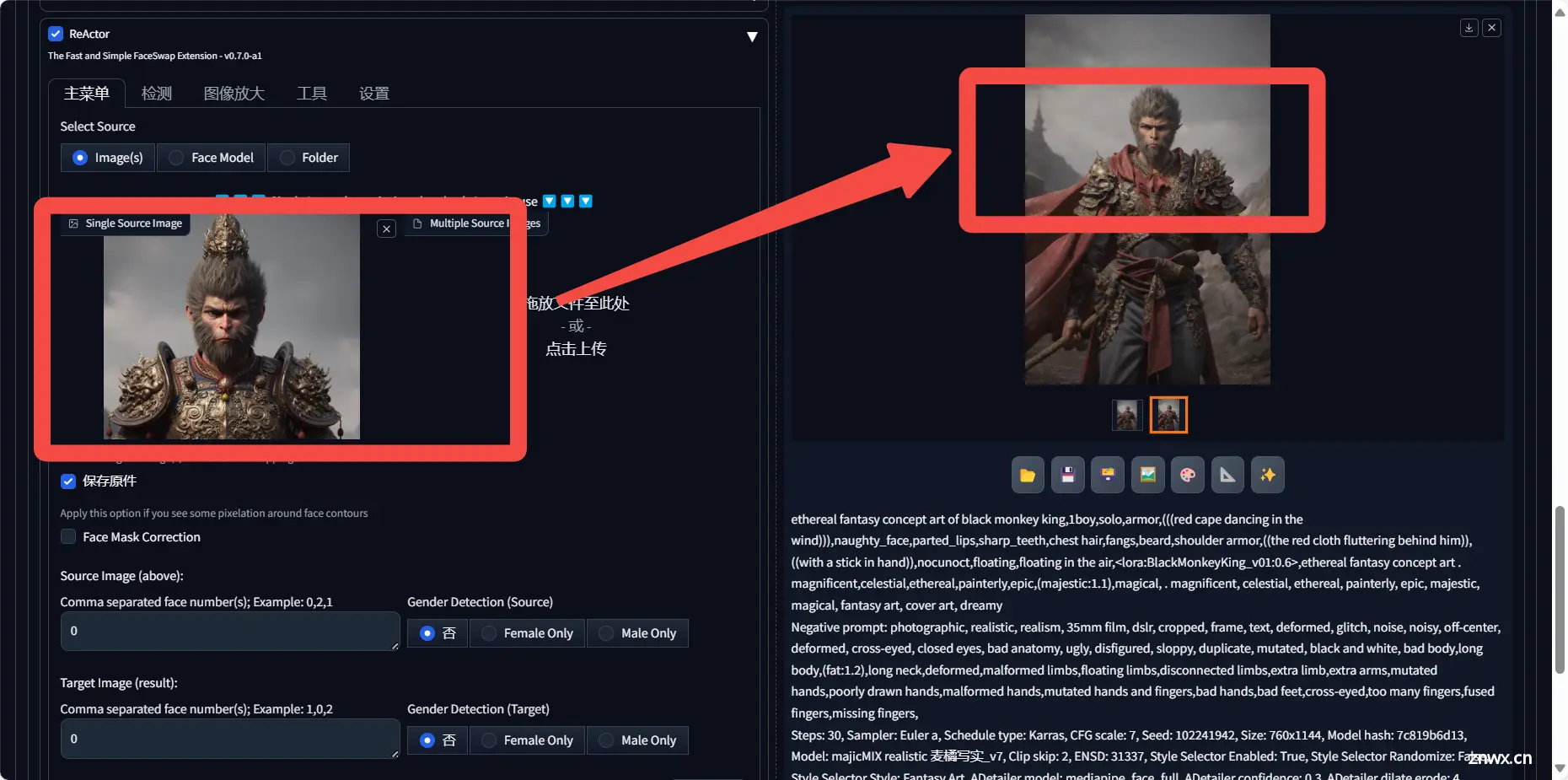Send image to extras ruler icon

click(x=1227, y=475)
